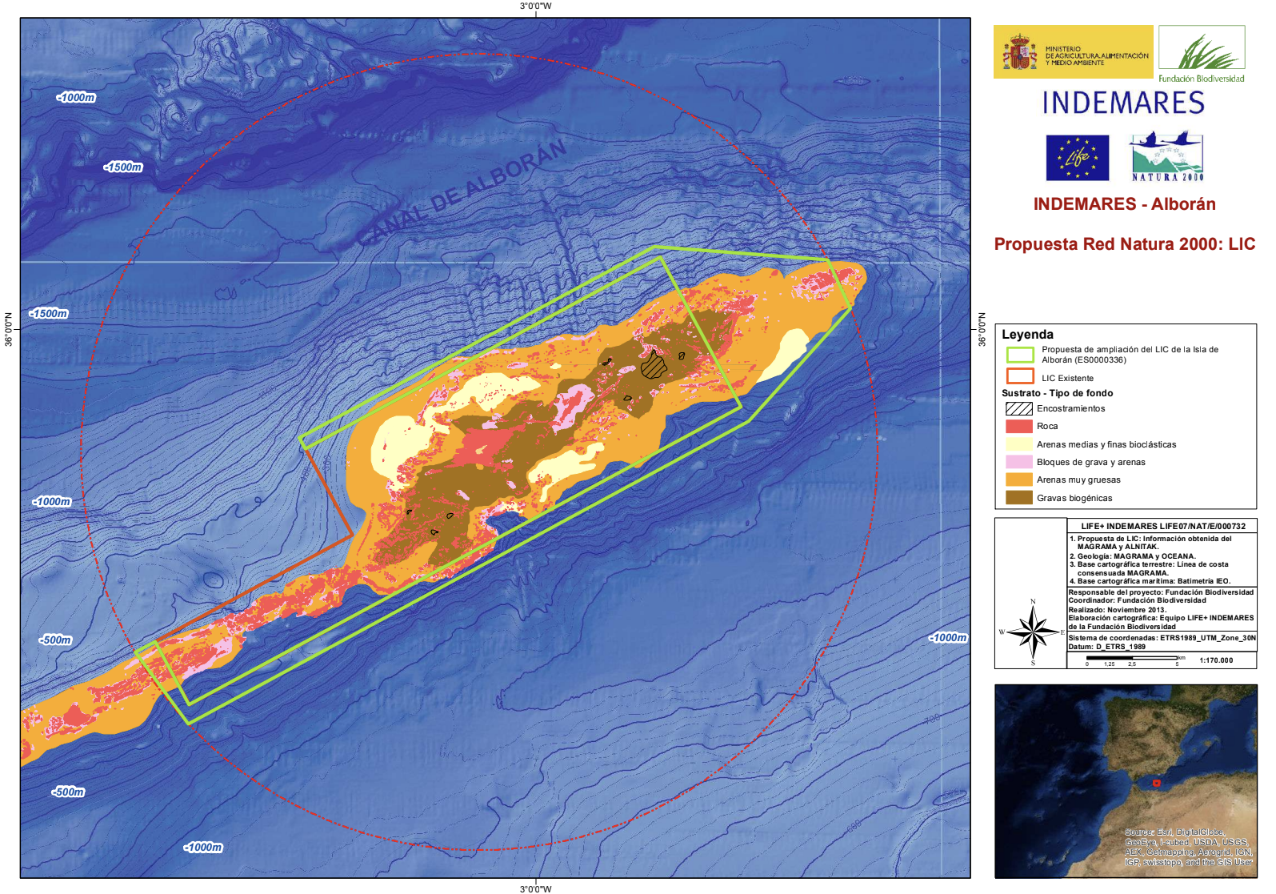This screenshot has width=1276, height=894.
Task: Click the 'CANAL DE ALBORÁN' map label
Action: click(463, 195)
